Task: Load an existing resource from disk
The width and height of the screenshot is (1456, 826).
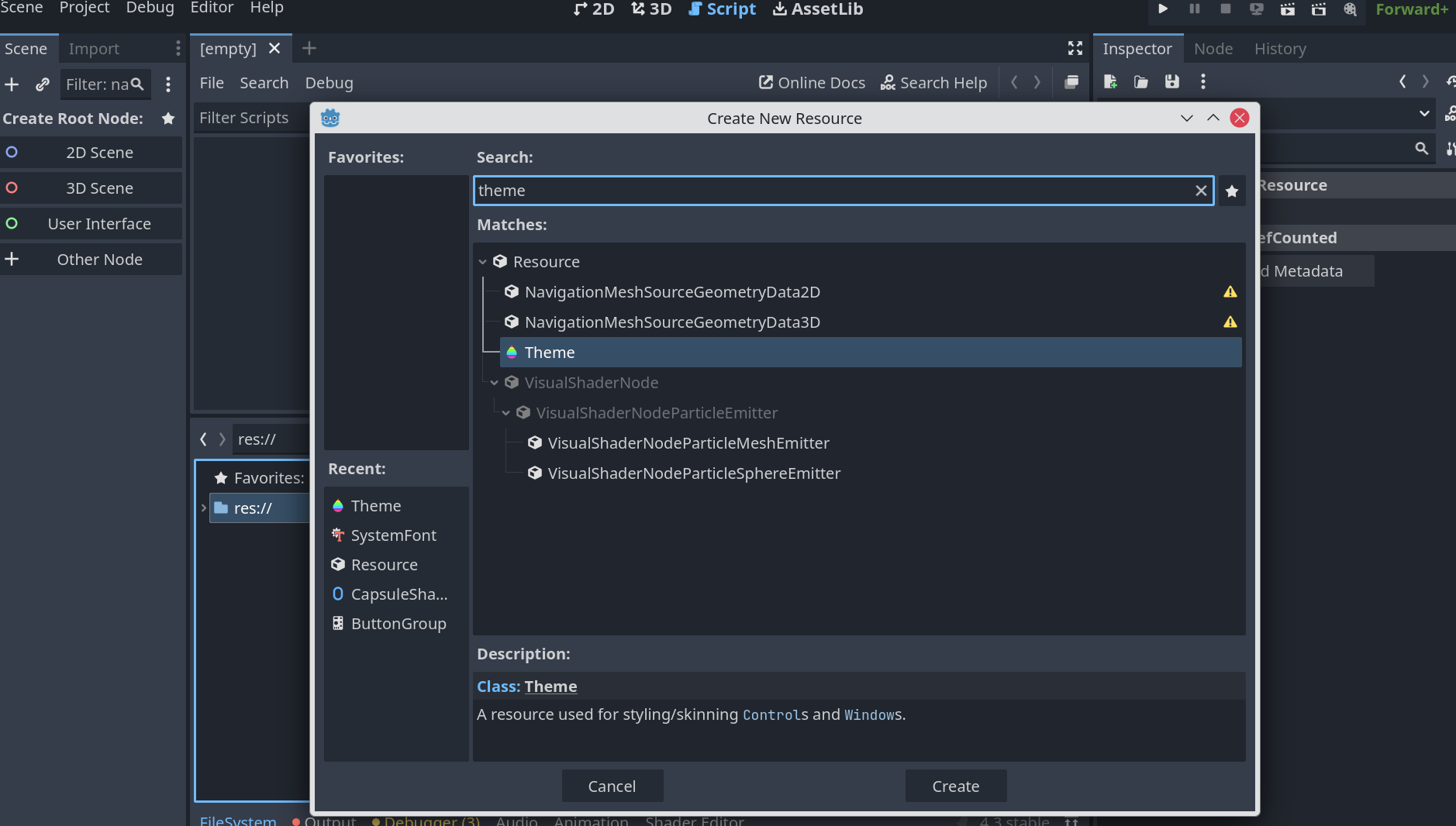Action: point(1141,81)
